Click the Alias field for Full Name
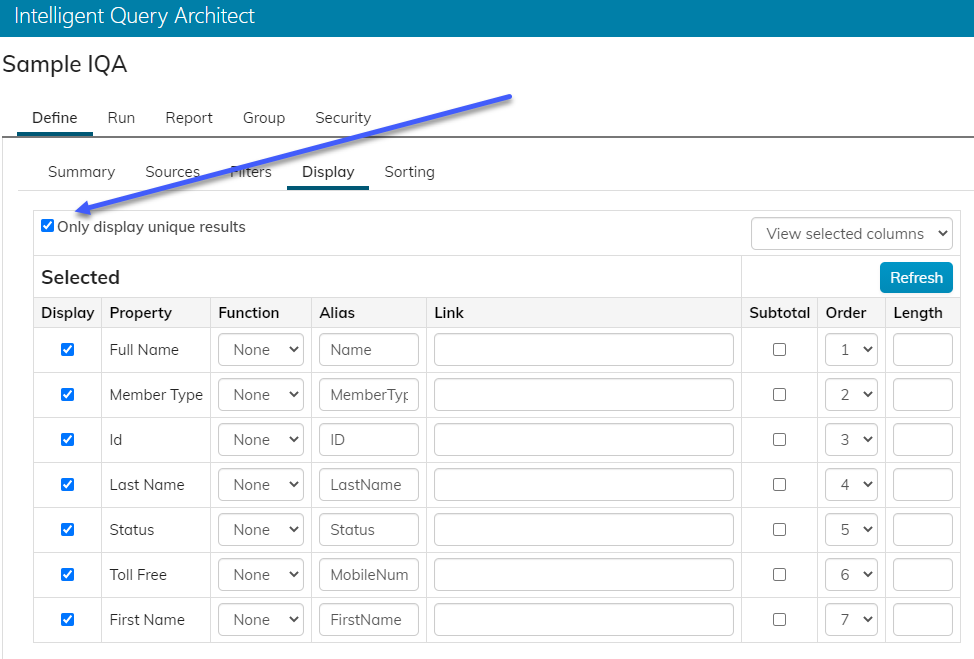Viewport: 974px width, 659px height. 368,350
